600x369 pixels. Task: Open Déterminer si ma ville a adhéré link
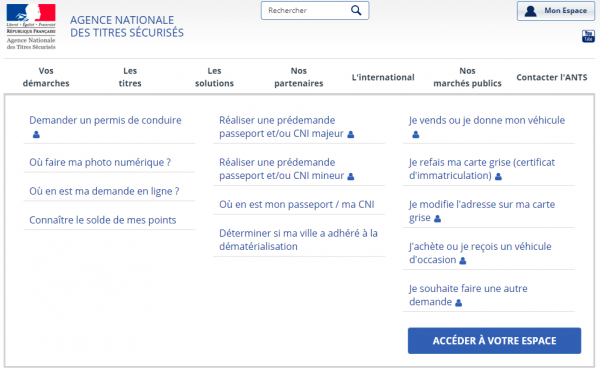coord(298,240)
